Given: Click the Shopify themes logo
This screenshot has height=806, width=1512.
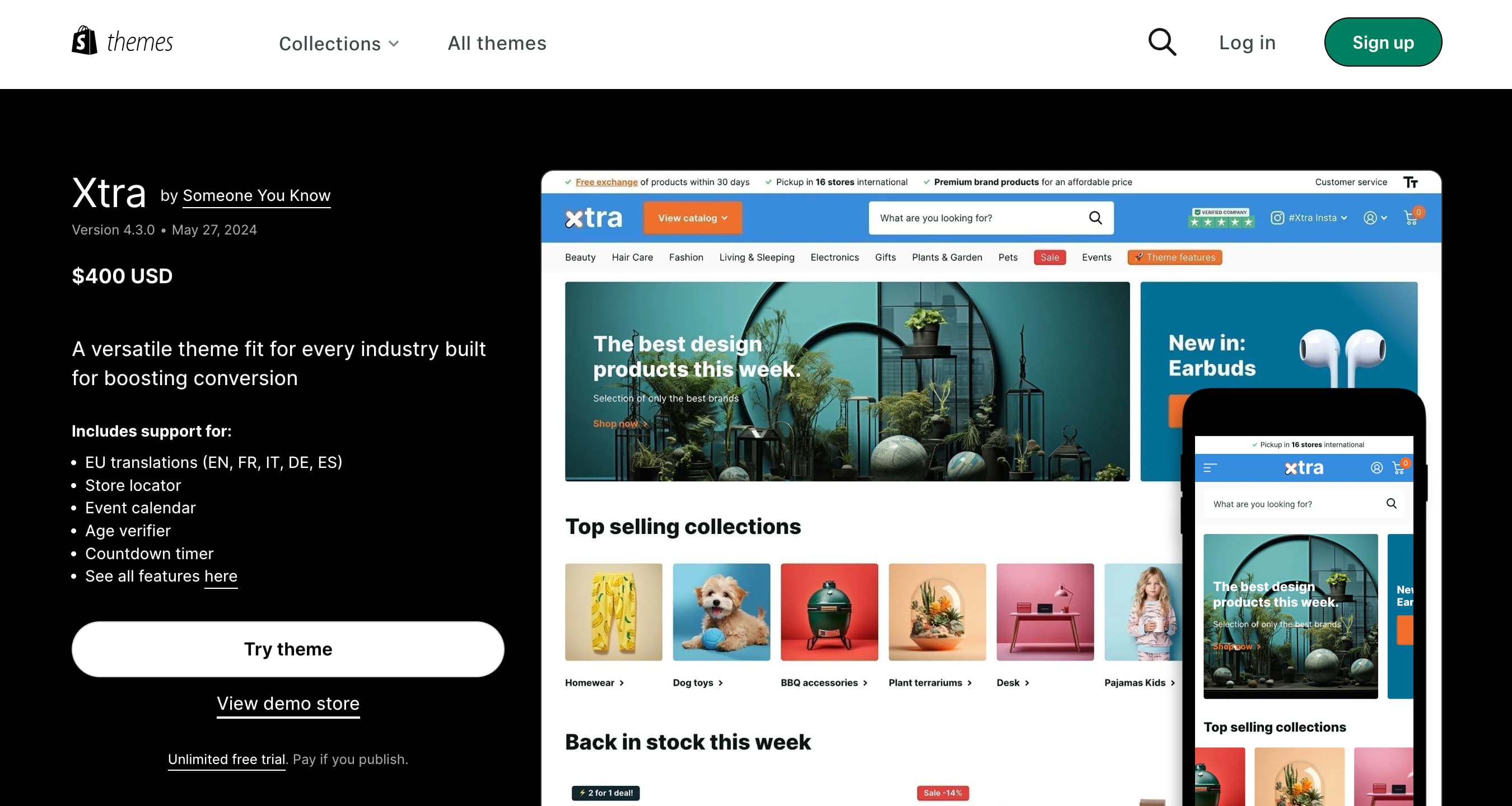Looking at the screenshot, I should point(122,41).
